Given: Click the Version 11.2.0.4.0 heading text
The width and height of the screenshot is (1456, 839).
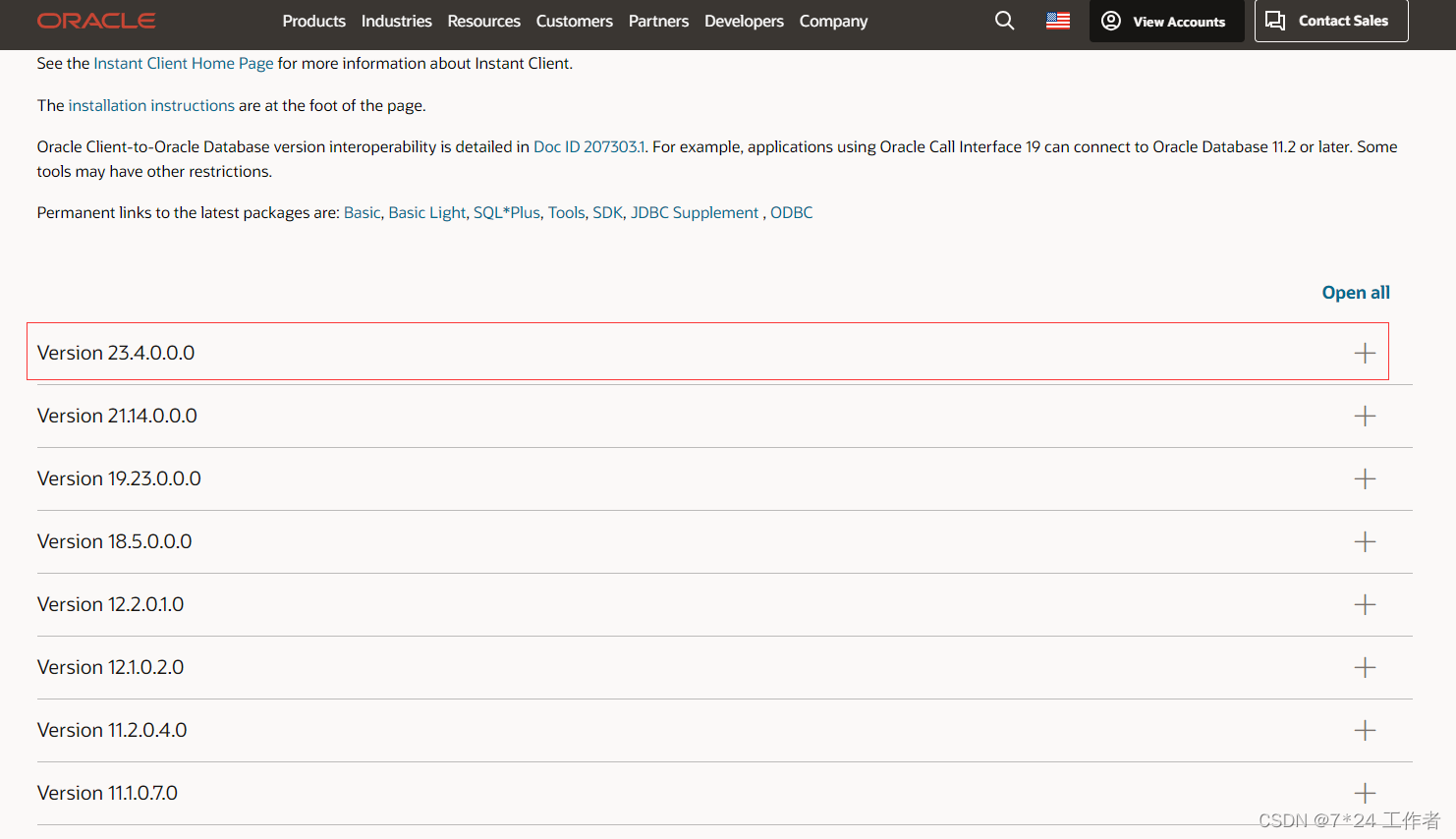Looking at the screenshot, I should tap(112, 730).
